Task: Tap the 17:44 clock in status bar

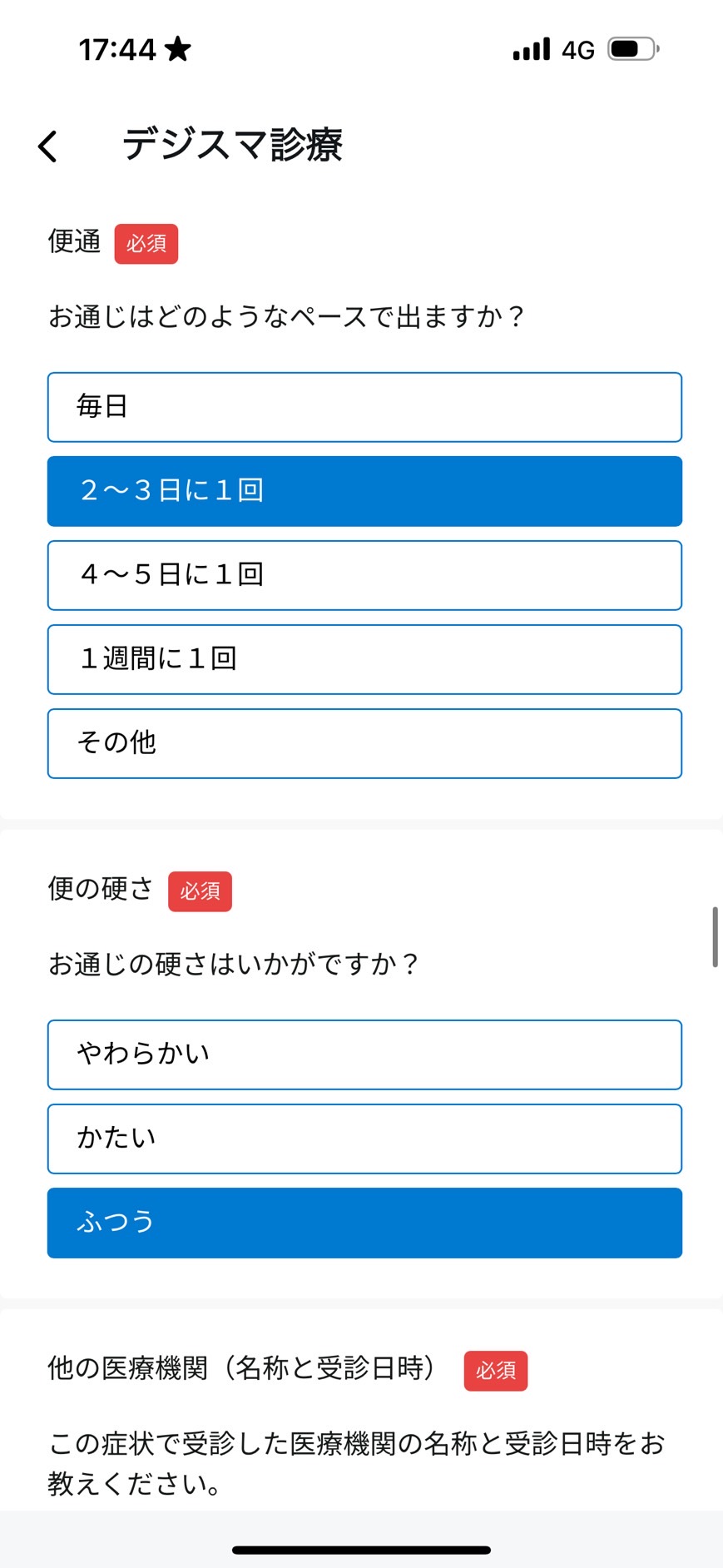Action: (x=117, y=50)
